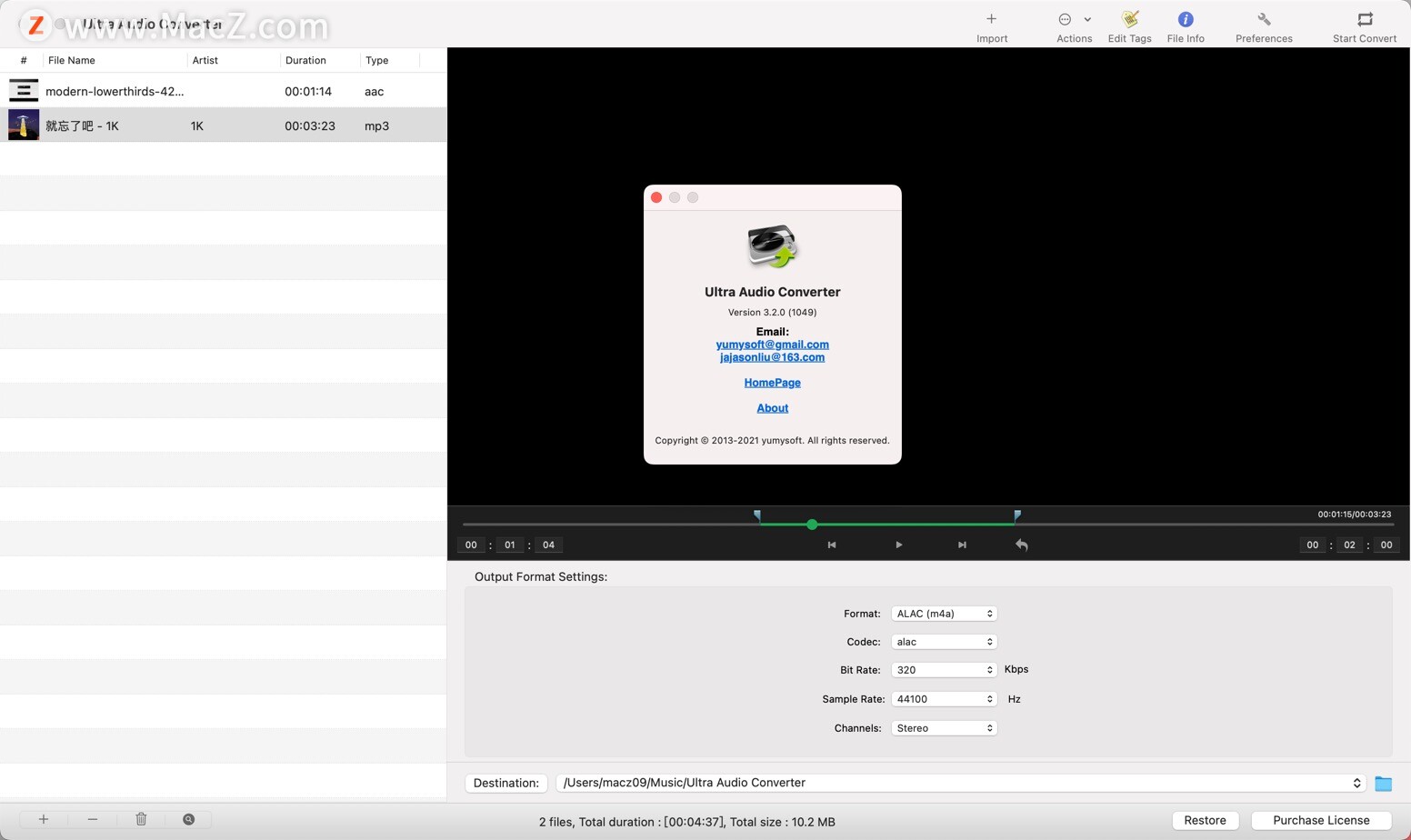Open the Format dropdown ALAC (m4a)
This screenshot has width=1411, height=840.
(944, 614)
